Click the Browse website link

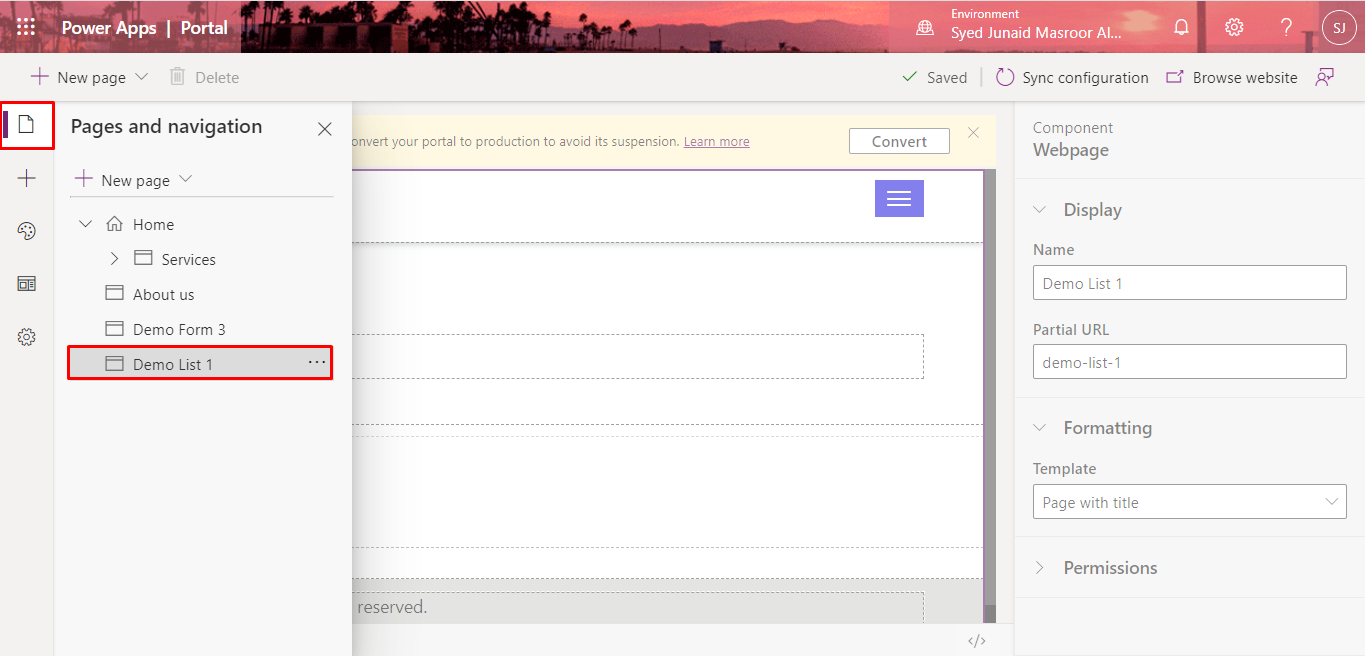point(1231,77)
